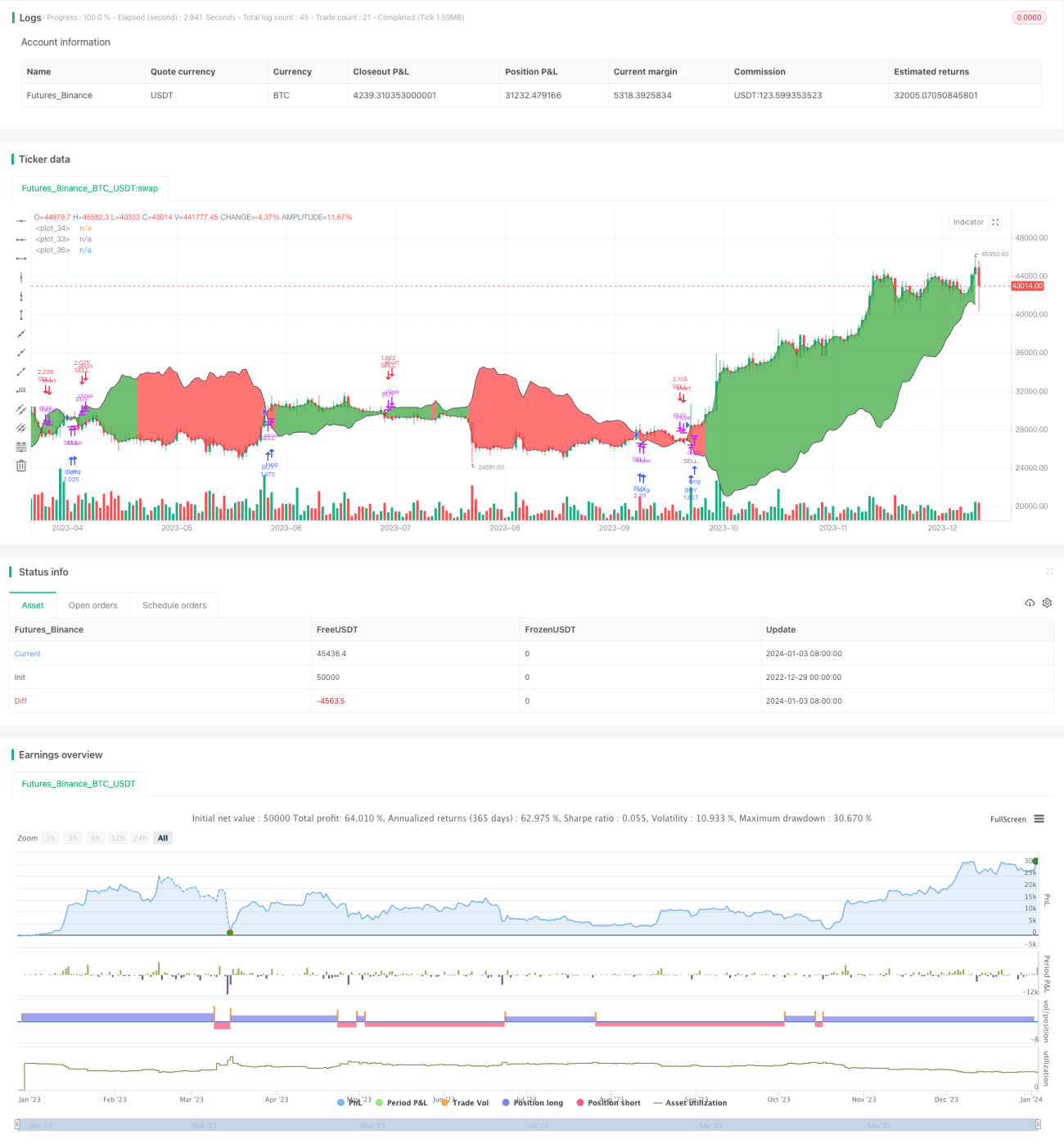Switch to the Schedule orders tab
Image resolution: width=1064 pixels, height=1148 pixels.
[174, 606]
